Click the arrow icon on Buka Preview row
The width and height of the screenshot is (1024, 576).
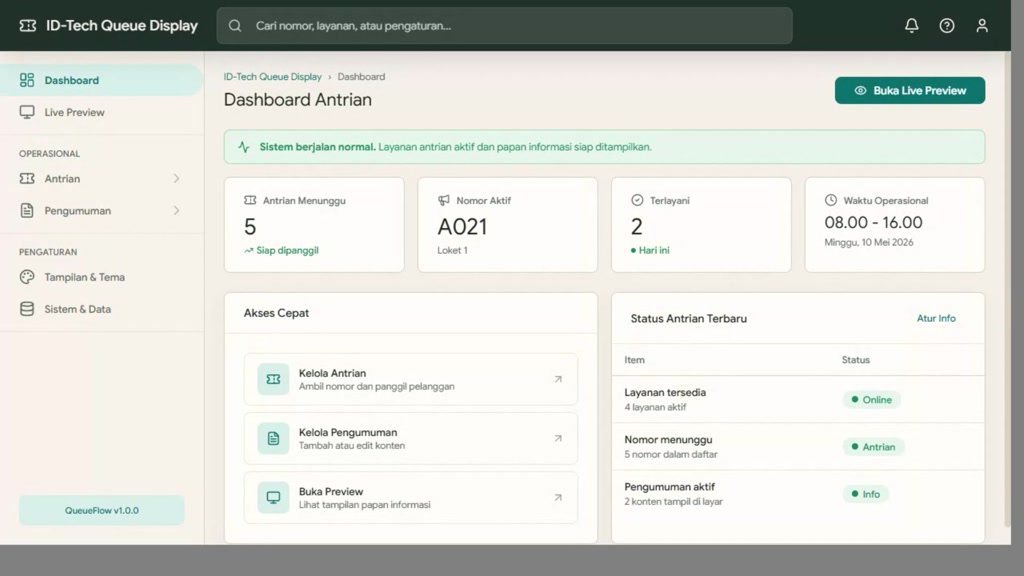[x=558, y=497]
